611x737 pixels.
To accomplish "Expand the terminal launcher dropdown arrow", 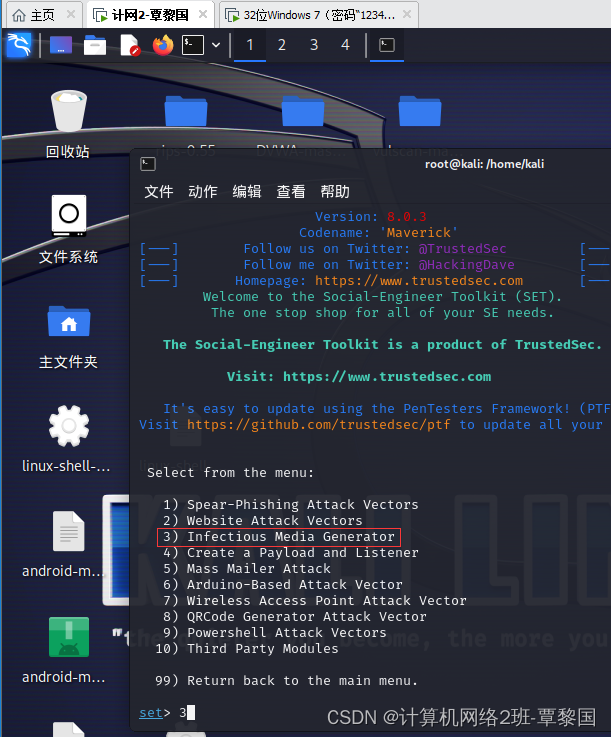I will (x=216, y=45).
